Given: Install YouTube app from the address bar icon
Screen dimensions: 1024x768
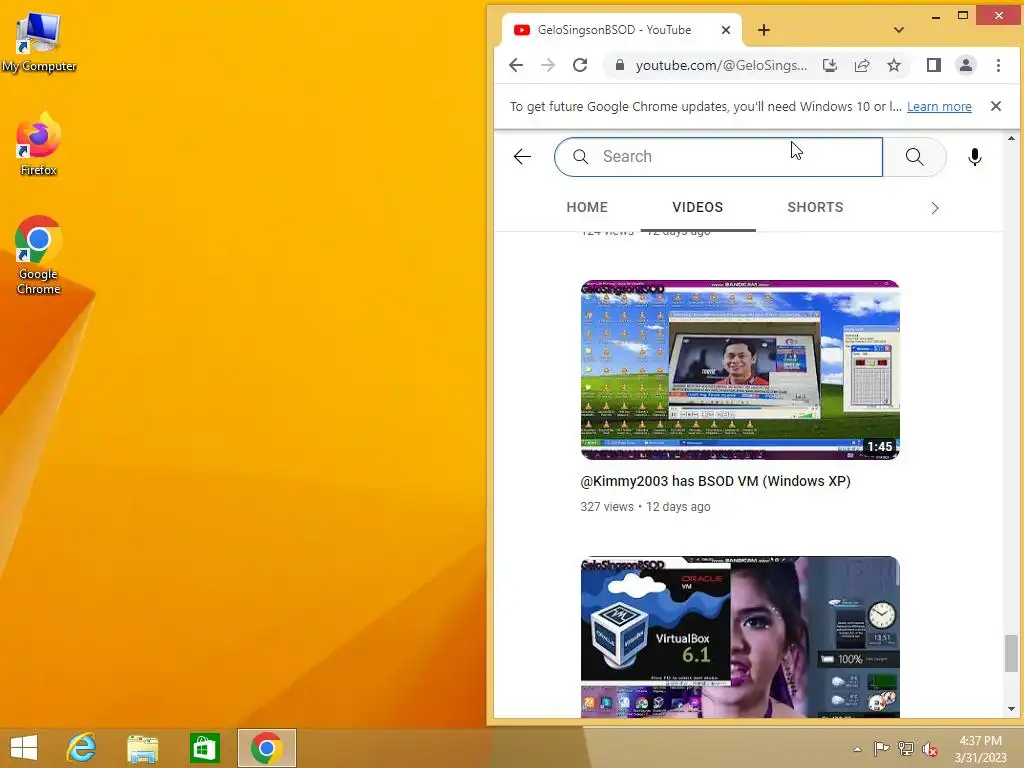Looking at the screenshot, I should point(830,65).
